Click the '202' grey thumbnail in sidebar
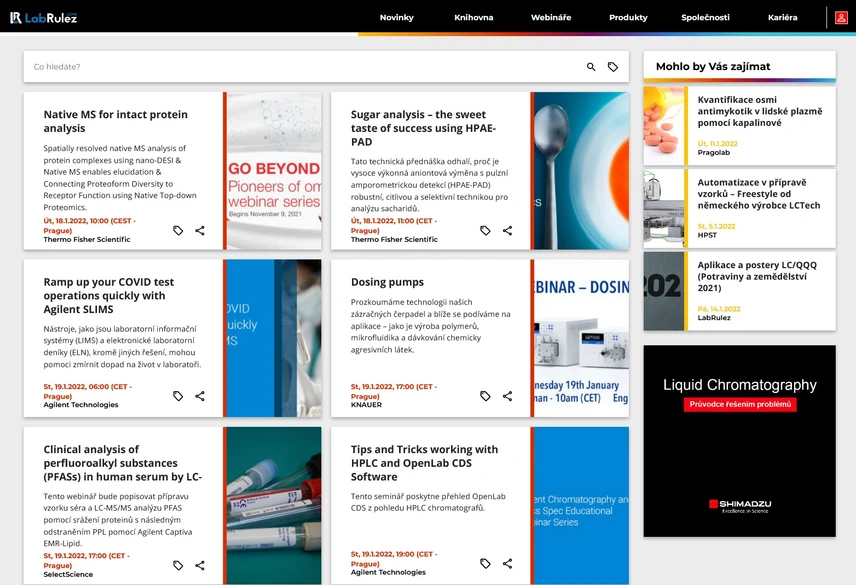Image resolution: width=856 pixels, height=585 pixels. coord(663,291)
